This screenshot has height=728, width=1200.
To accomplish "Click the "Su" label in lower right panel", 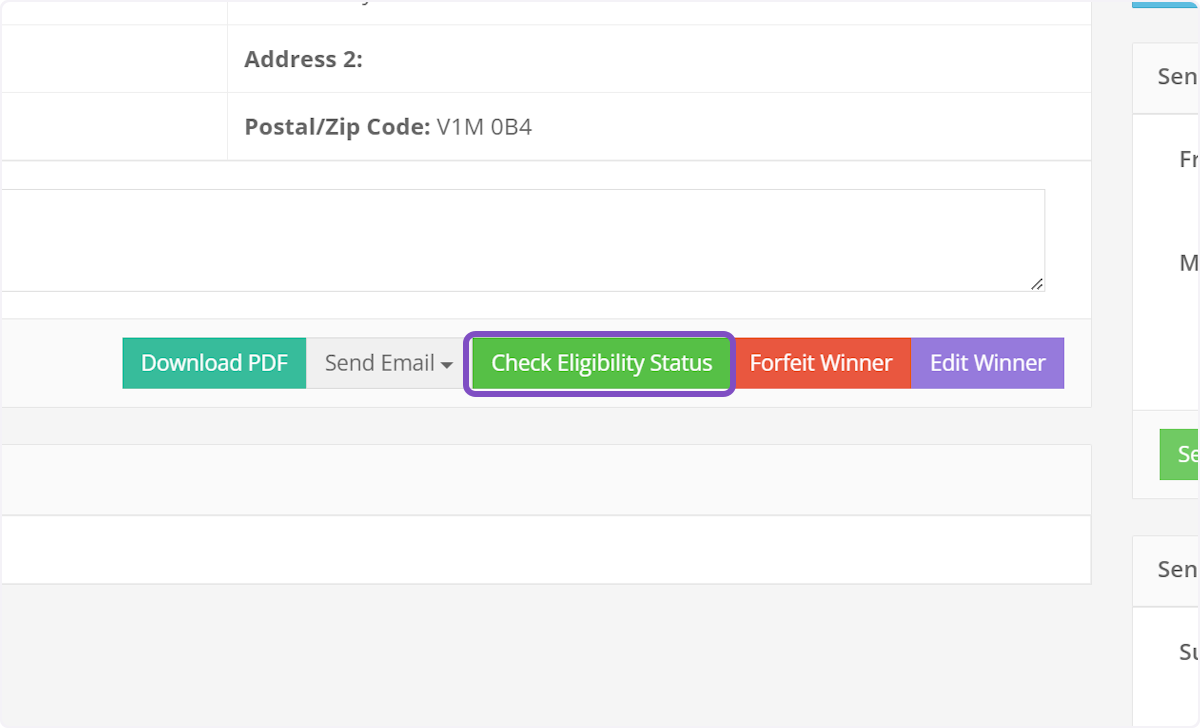I will pos(1188,652).
